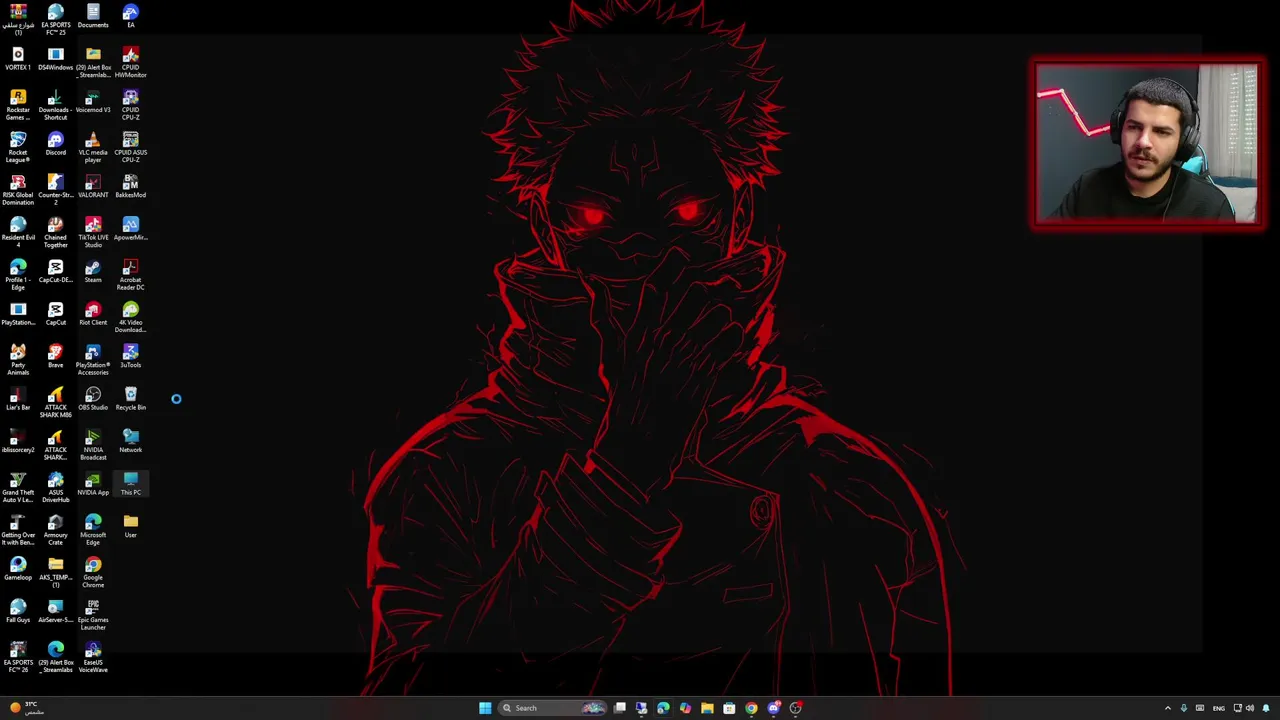Open the Documents desktop icon
Viewport: 1280px width, 720px height.
[x=93, y=16]
